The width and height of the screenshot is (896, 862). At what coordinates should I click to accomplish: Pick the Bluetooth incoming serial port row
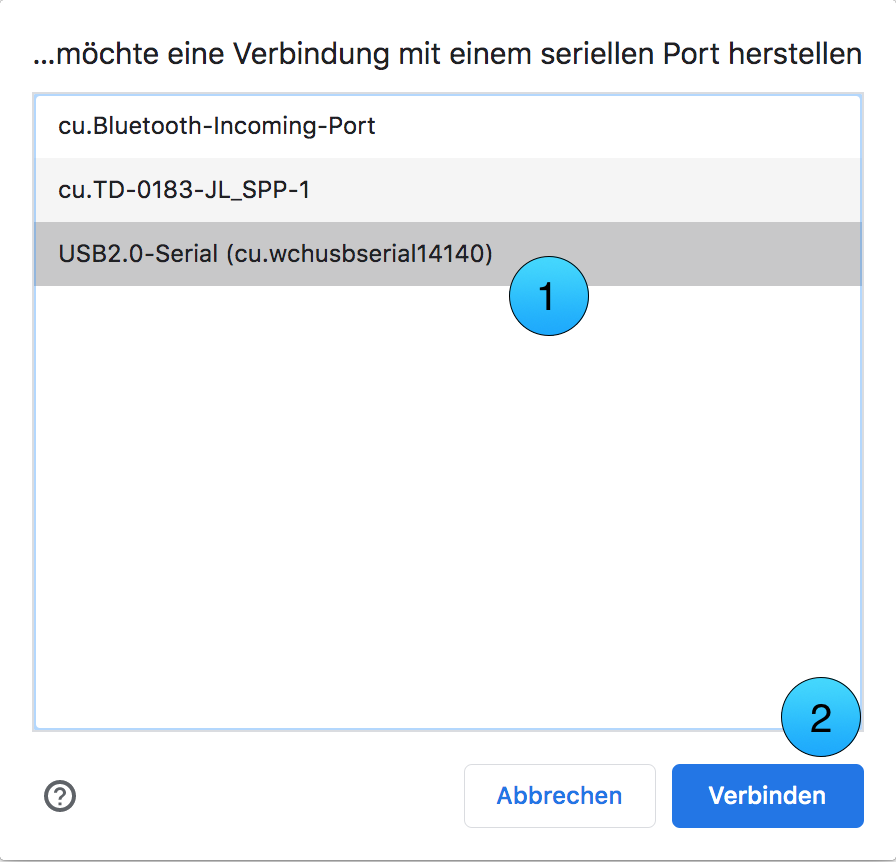coord(448,126)
